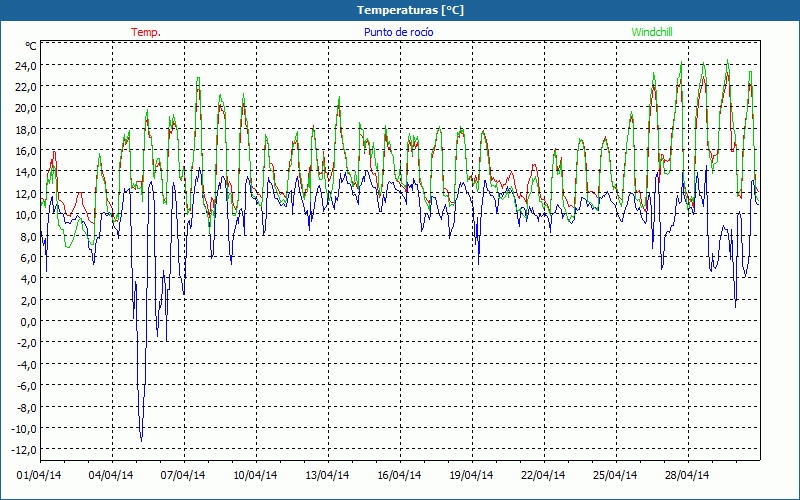
Task: Click the 10/04/14 date label
Action: 255,475
